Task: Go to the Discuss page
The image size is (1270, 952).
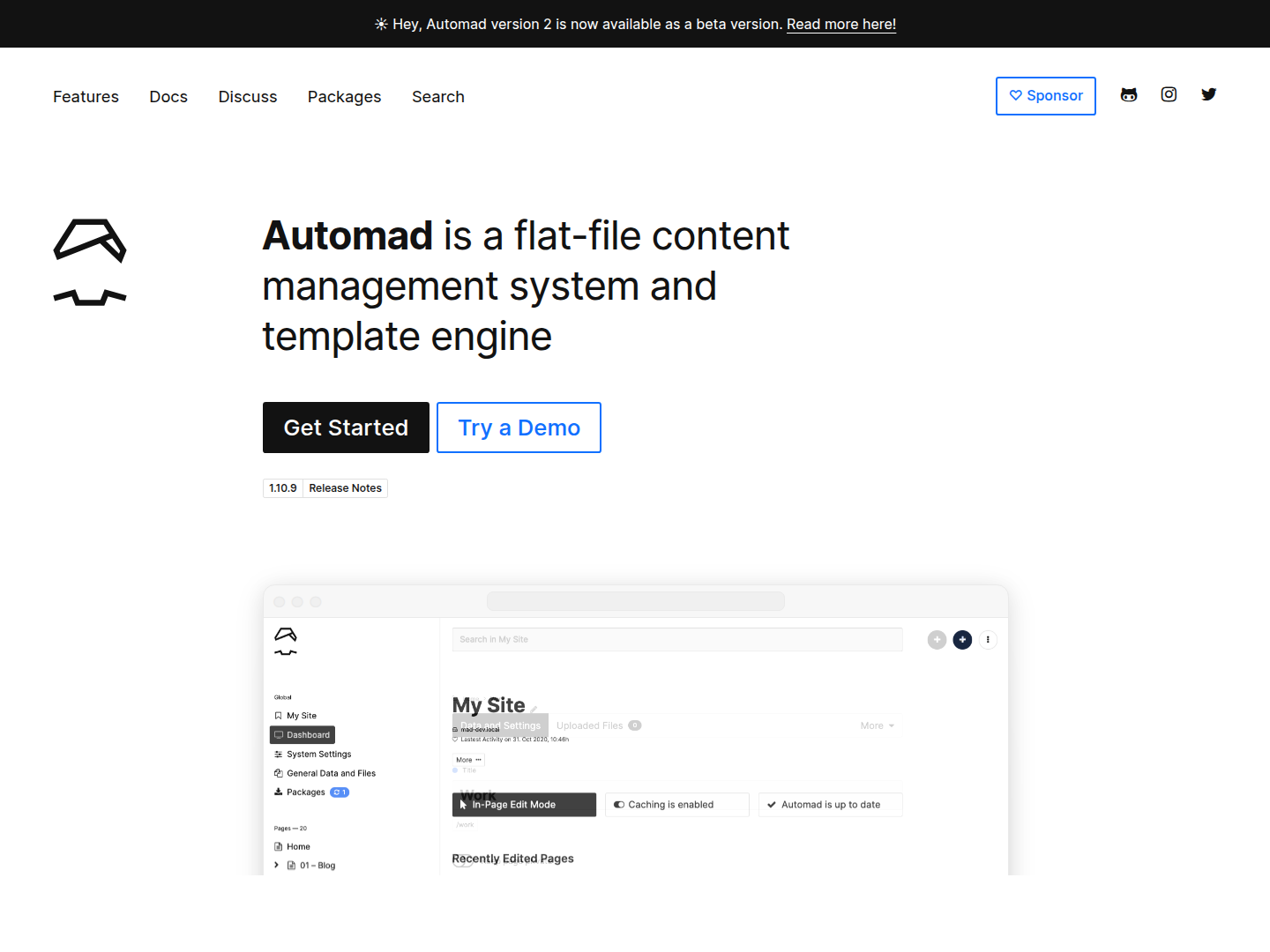Action: [x=248, y=97]
